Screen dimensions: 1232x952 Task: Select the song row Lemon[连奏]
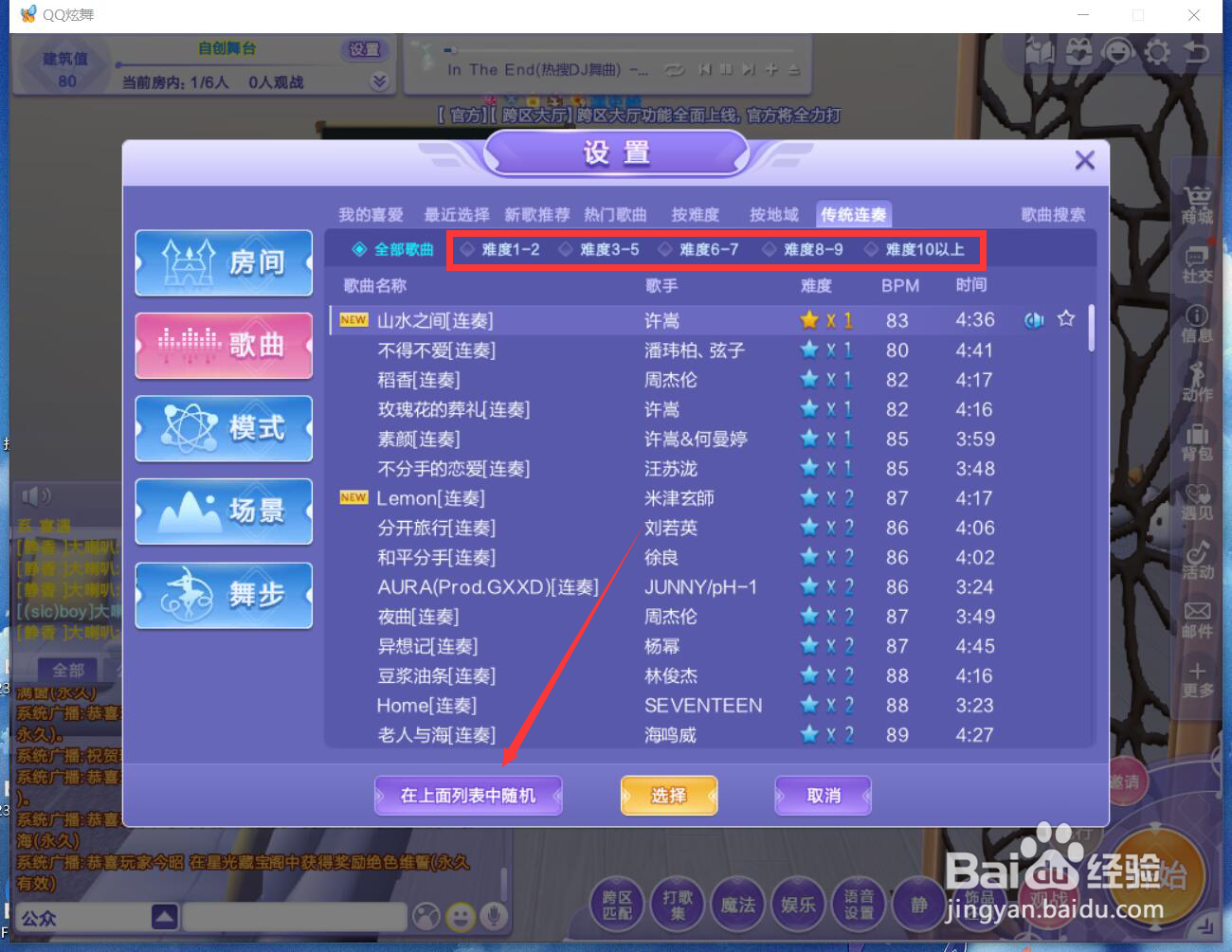(x=708, y=498)
